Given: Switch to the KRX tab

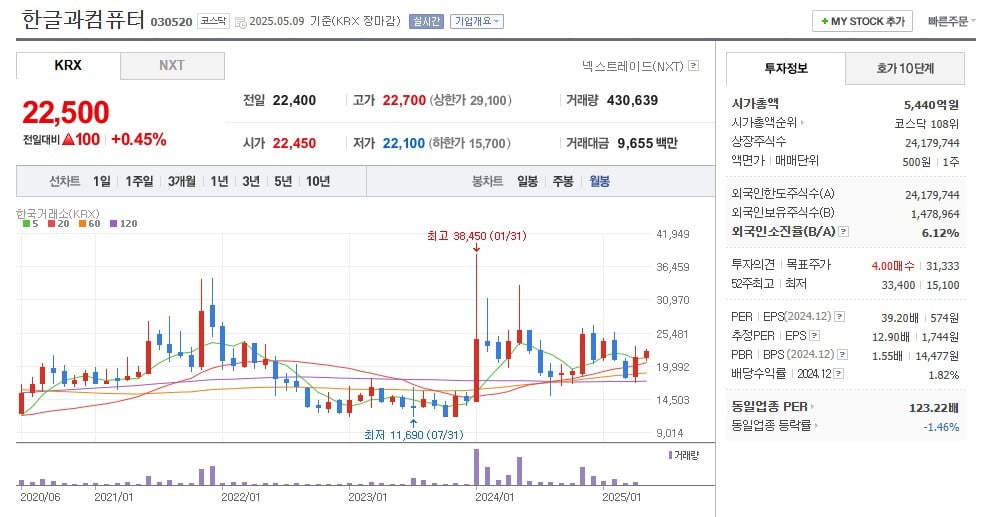Looking at the screenshot, I should click(x=68, y=66).
